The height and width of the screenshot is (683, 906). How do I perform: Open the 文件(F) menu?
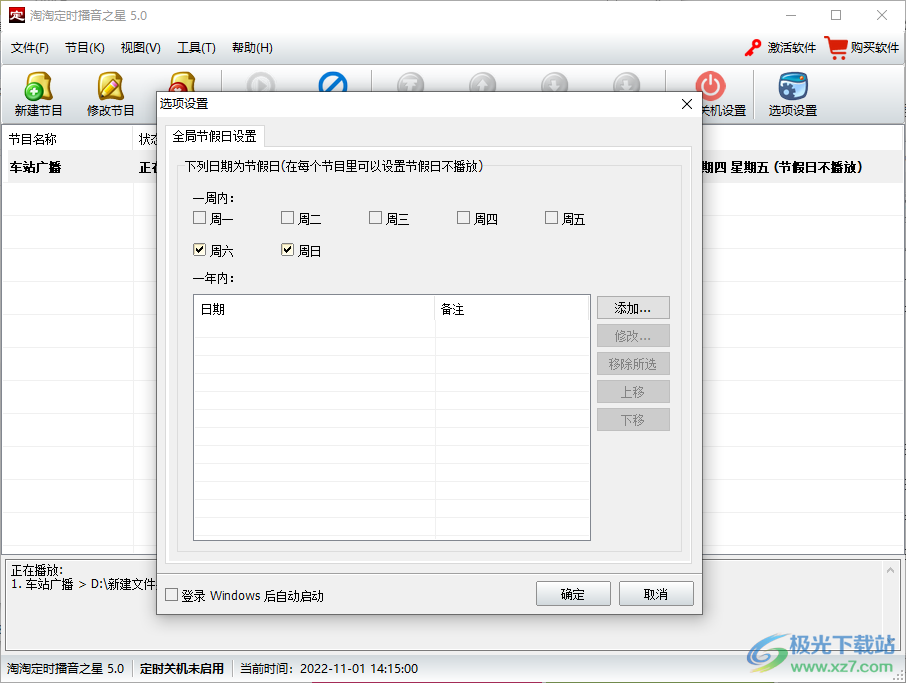(29, 47)
